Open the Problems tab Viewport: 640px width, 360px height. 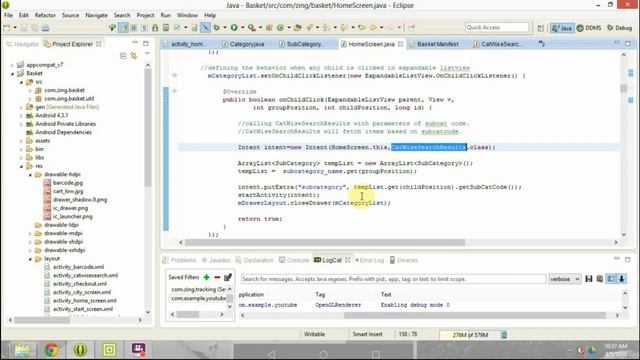pyautogui.click(x=179, y=260)
